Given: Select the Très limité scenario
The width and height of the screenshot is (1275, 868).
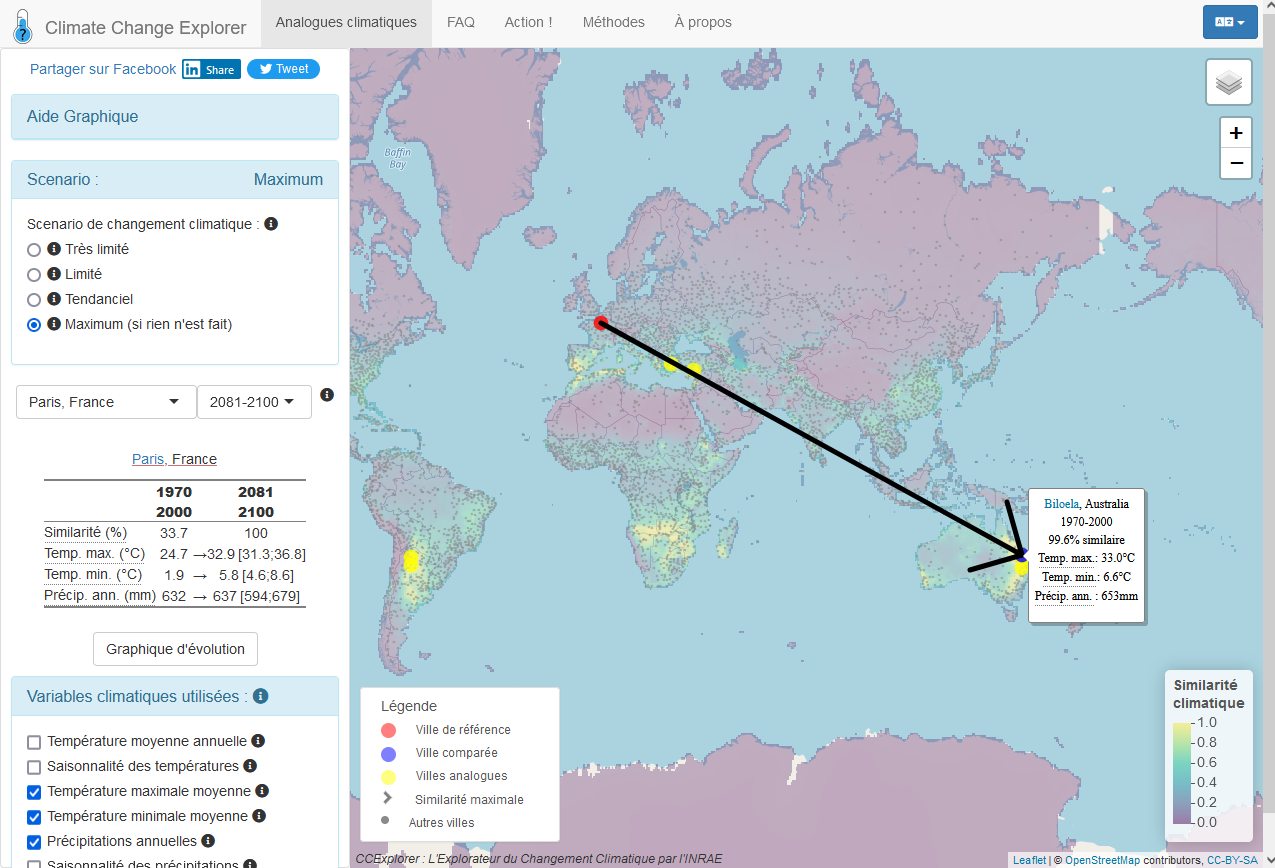Looking at the screenshot, I should coord(34,250).
